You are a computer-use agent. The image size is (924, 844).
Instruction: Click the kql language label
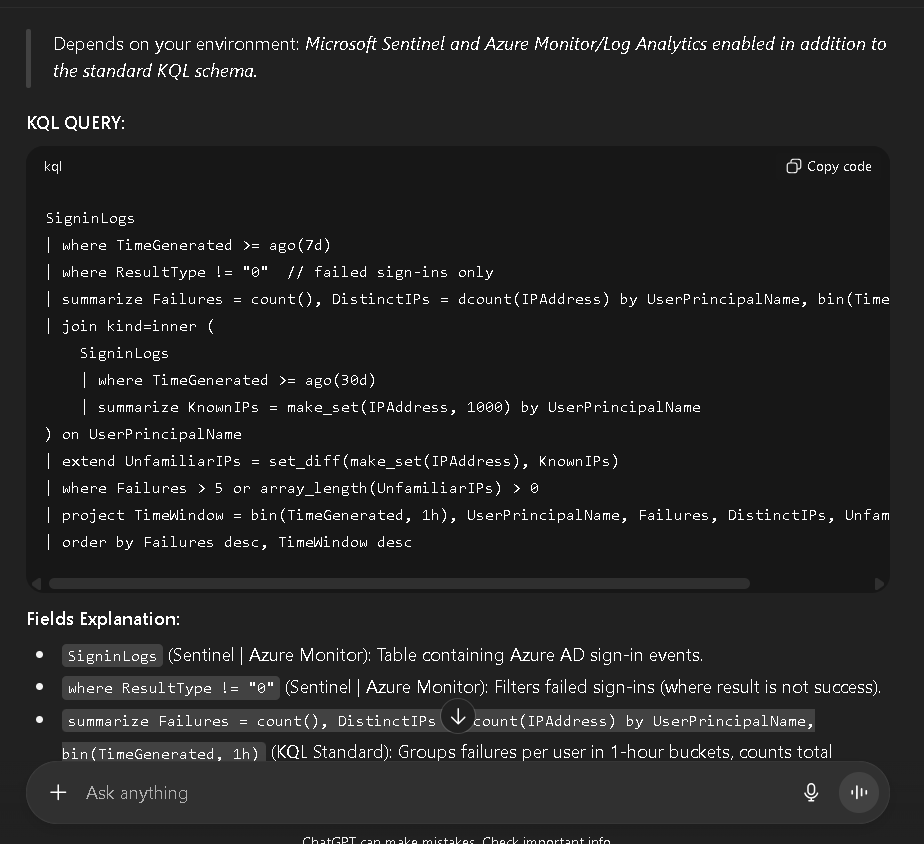tap(53, 167)
